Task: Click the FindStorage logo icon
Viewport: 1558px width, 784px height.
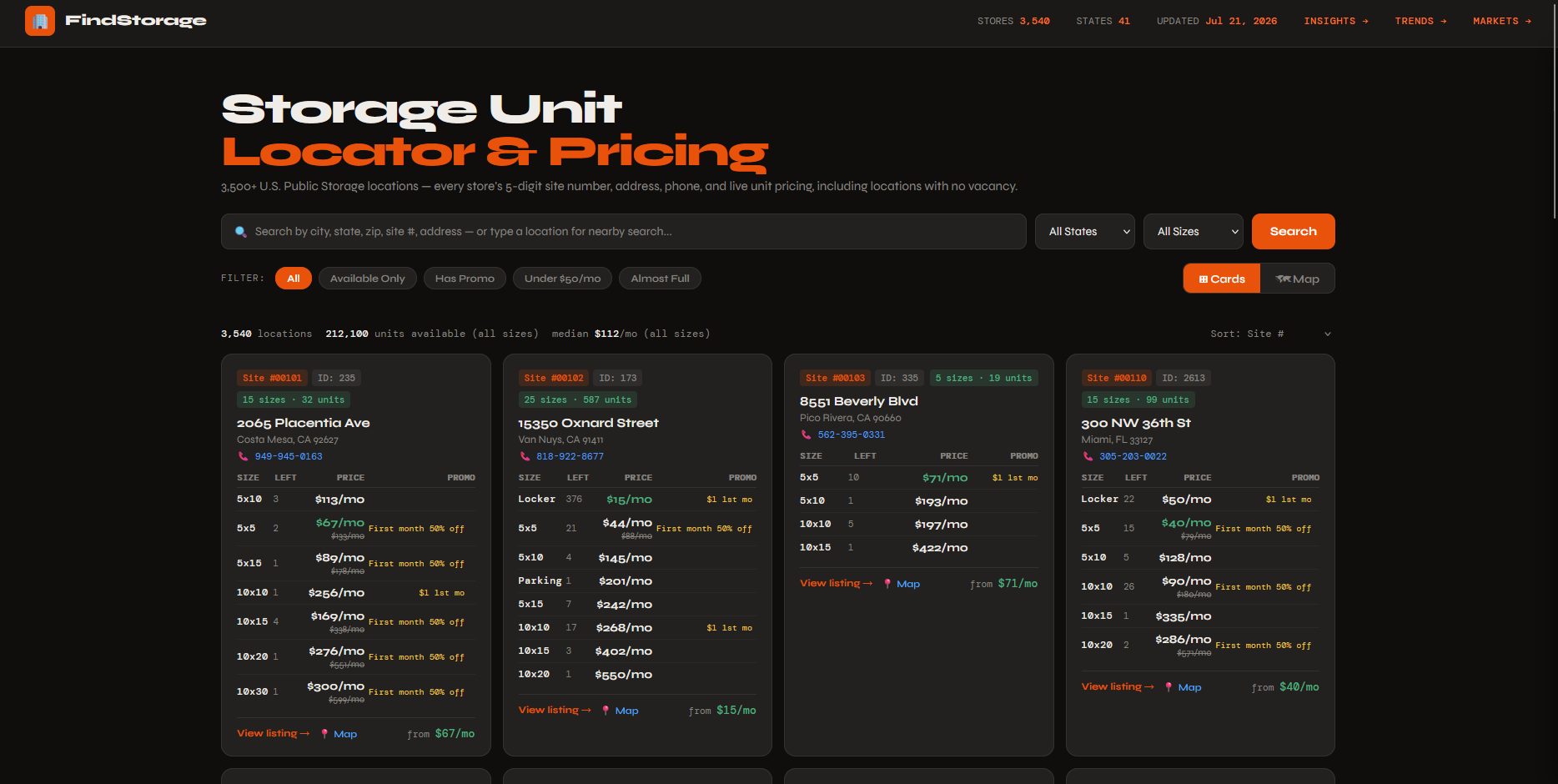Action: [40, 21]
